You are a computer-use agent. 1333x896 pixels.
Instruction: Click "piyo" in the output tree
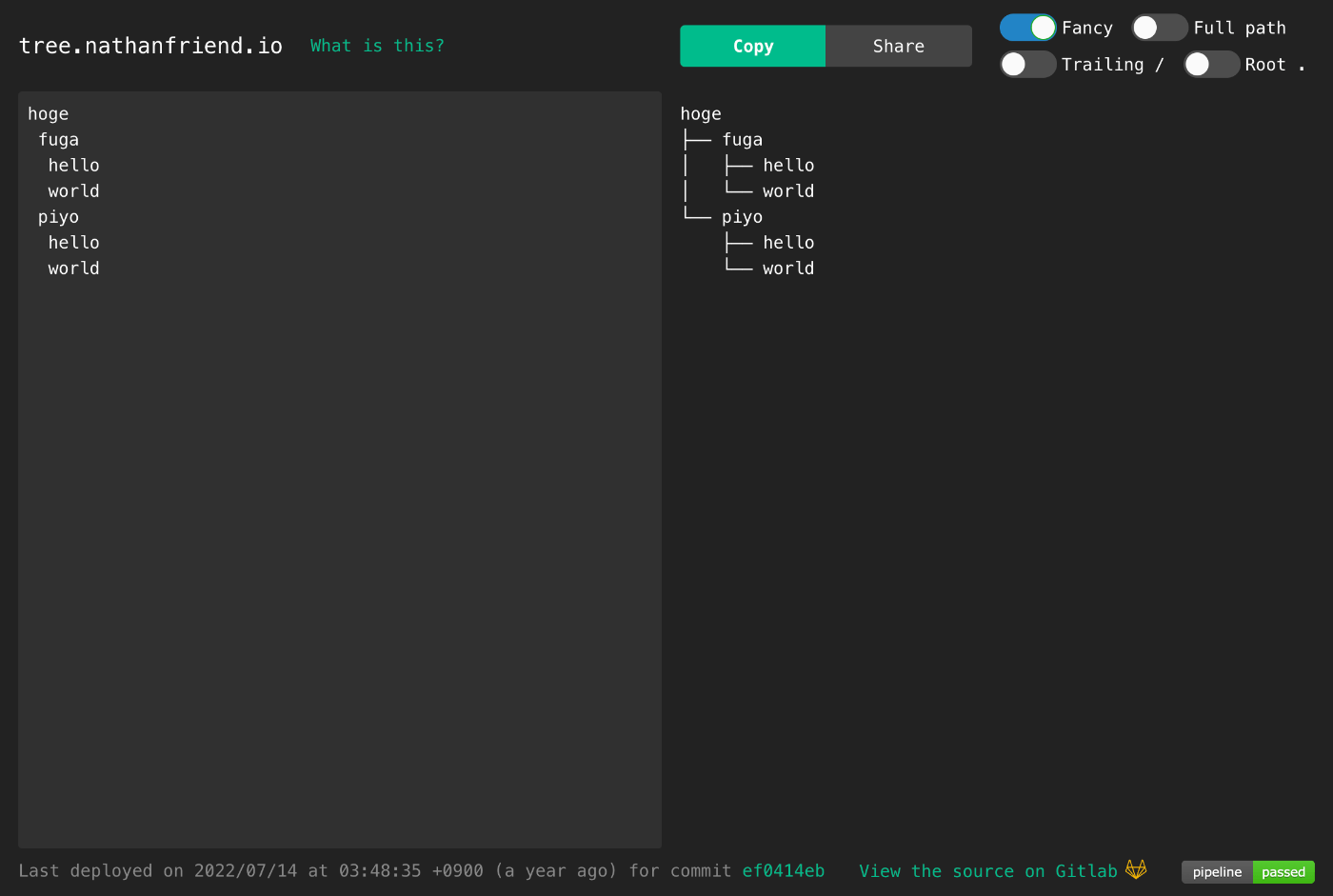[x=743, y=216]
